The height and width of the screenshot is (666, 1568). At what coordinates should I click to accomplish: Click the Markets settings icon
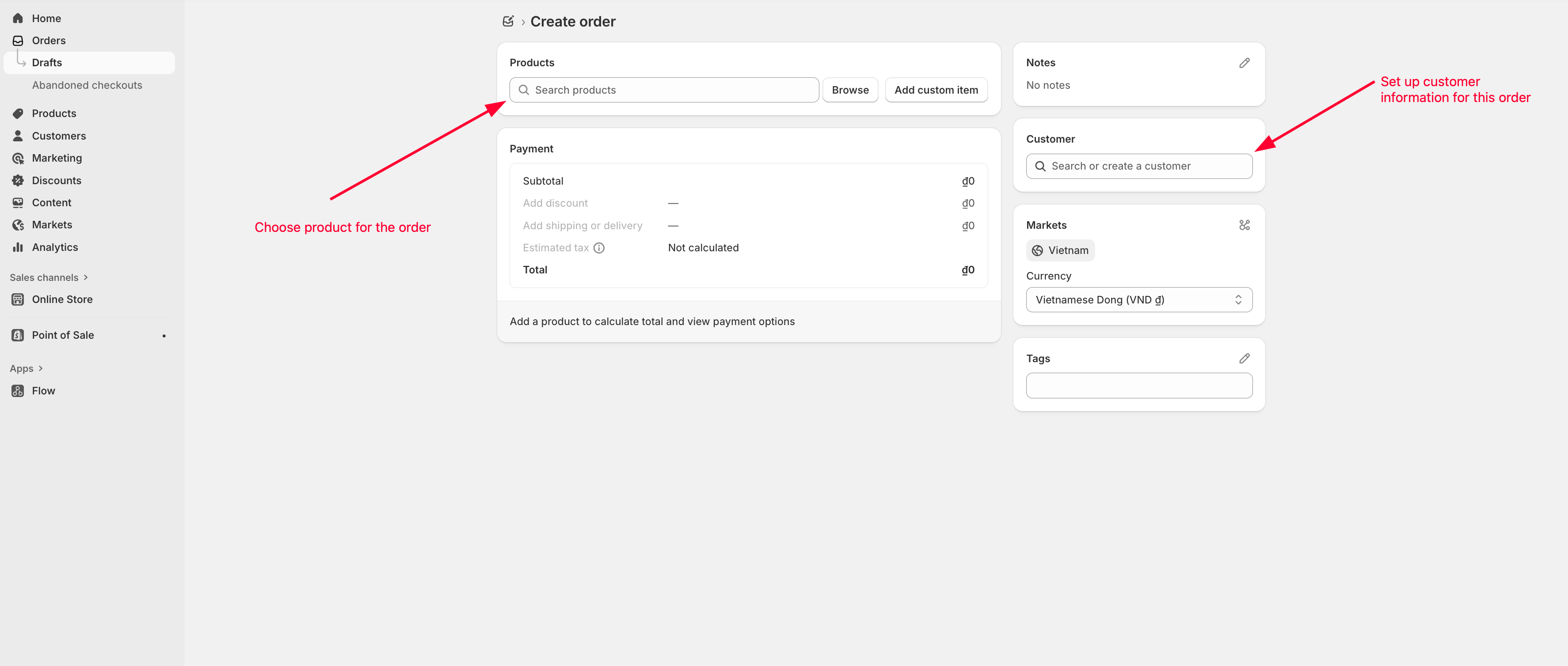coord(1244,225)
